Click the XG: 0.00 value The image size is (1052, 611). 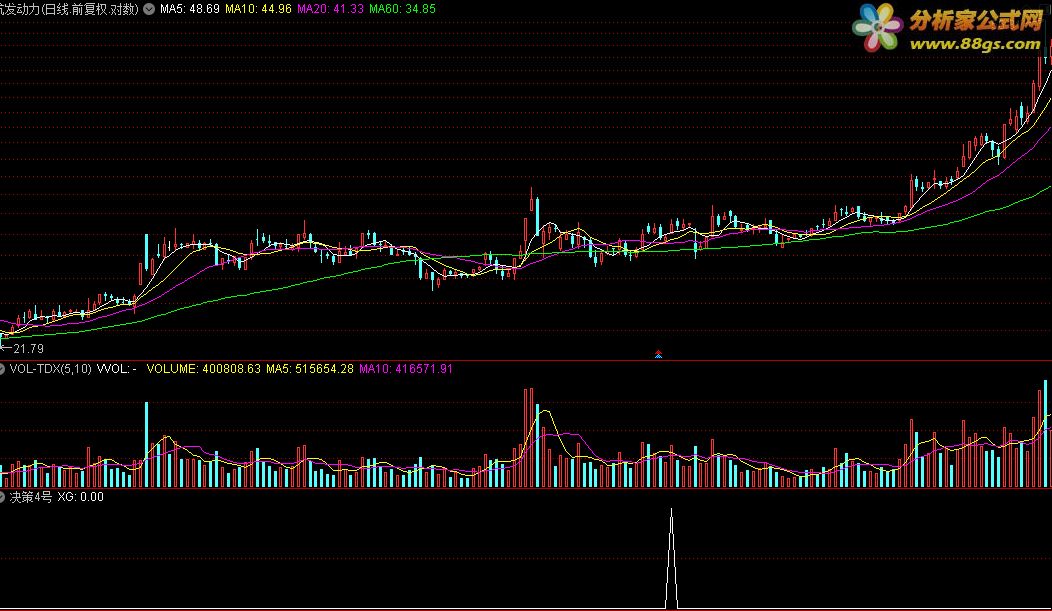pyautogui.click(x=81, y=497)
